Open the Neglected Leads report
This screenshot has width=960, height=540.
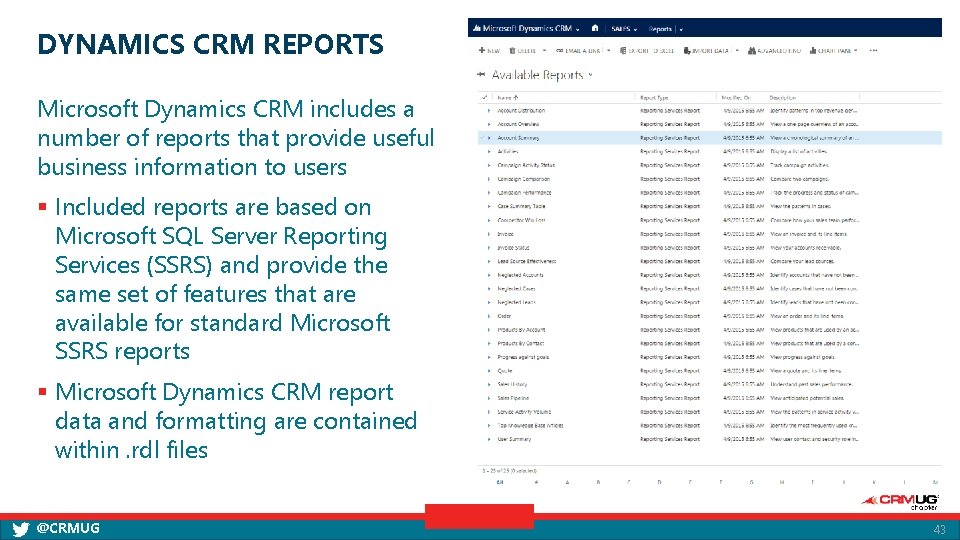[x=516, y=302]
